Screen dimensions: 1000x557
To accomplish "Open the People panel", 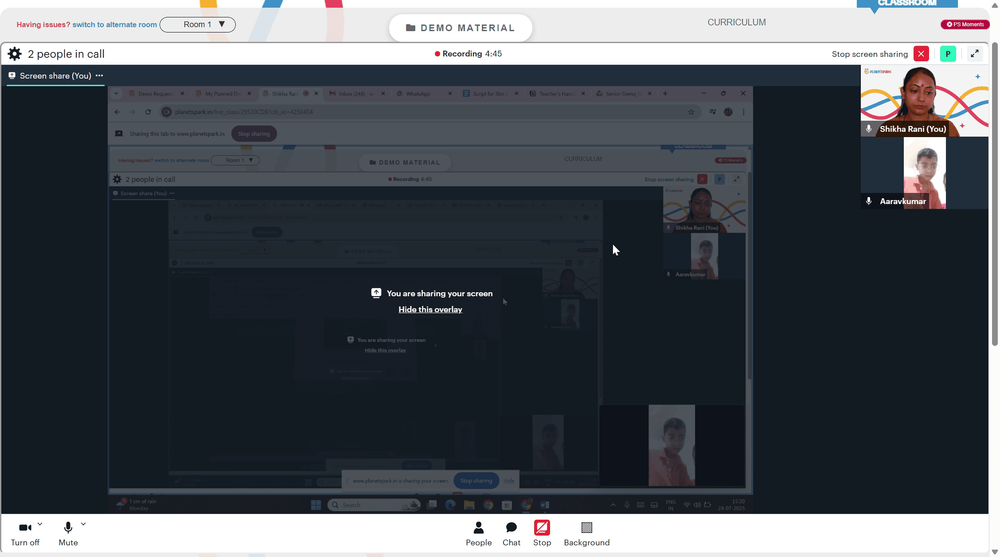I will (x=478, y=533).
